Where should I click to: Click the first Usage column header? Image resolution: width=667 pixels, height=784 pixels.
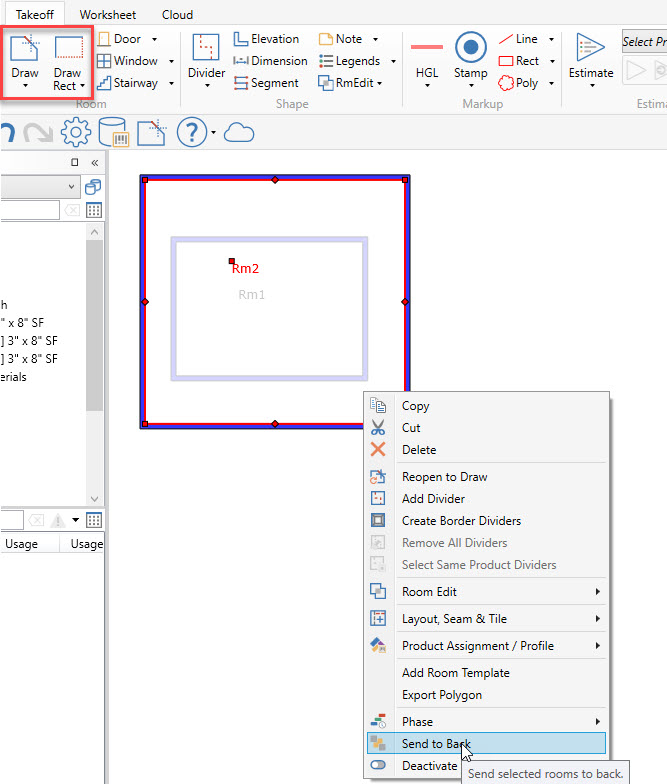22,544
